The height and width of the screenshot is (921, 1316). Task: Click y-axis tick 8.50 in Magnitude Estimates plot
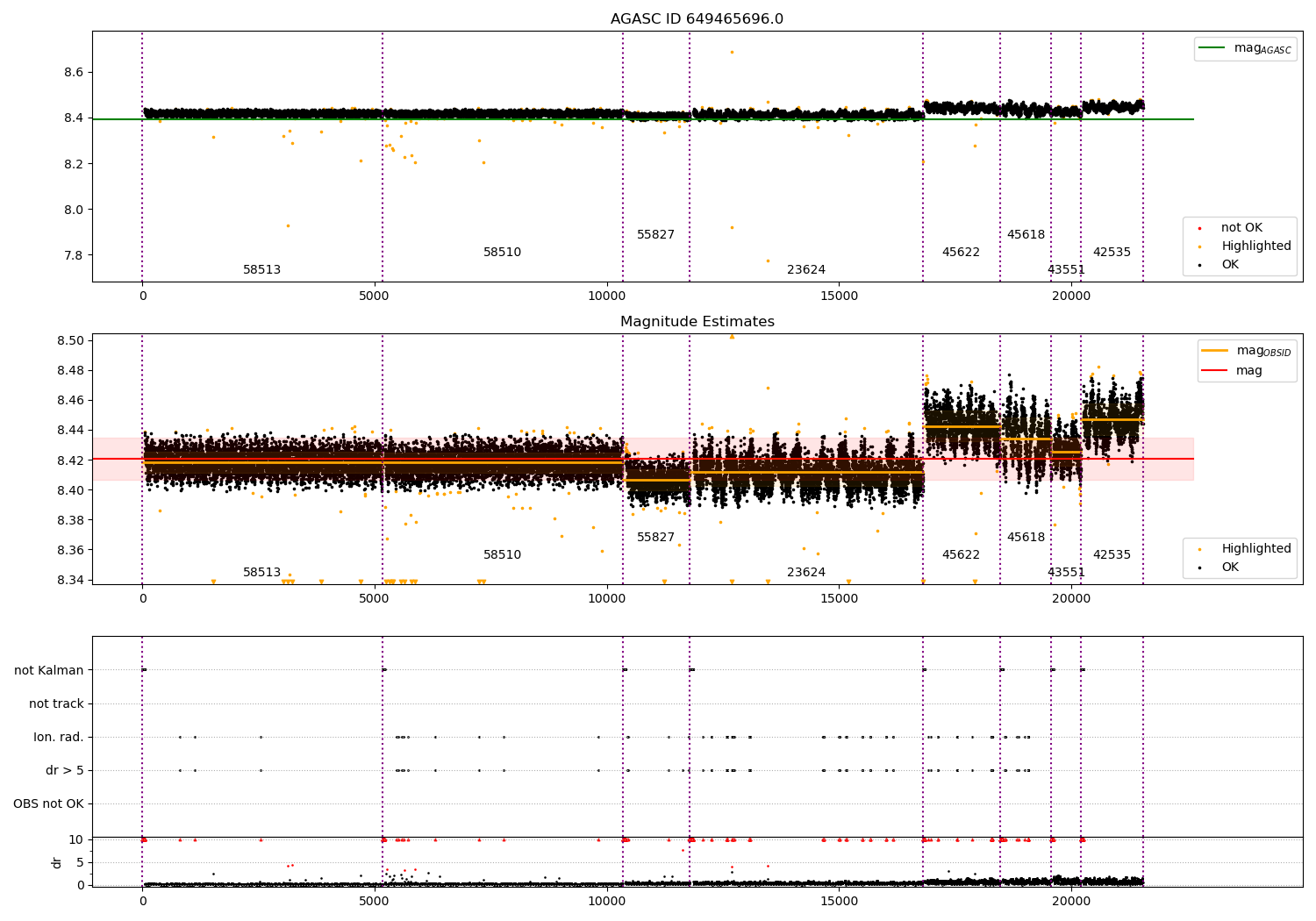point(70,341)
